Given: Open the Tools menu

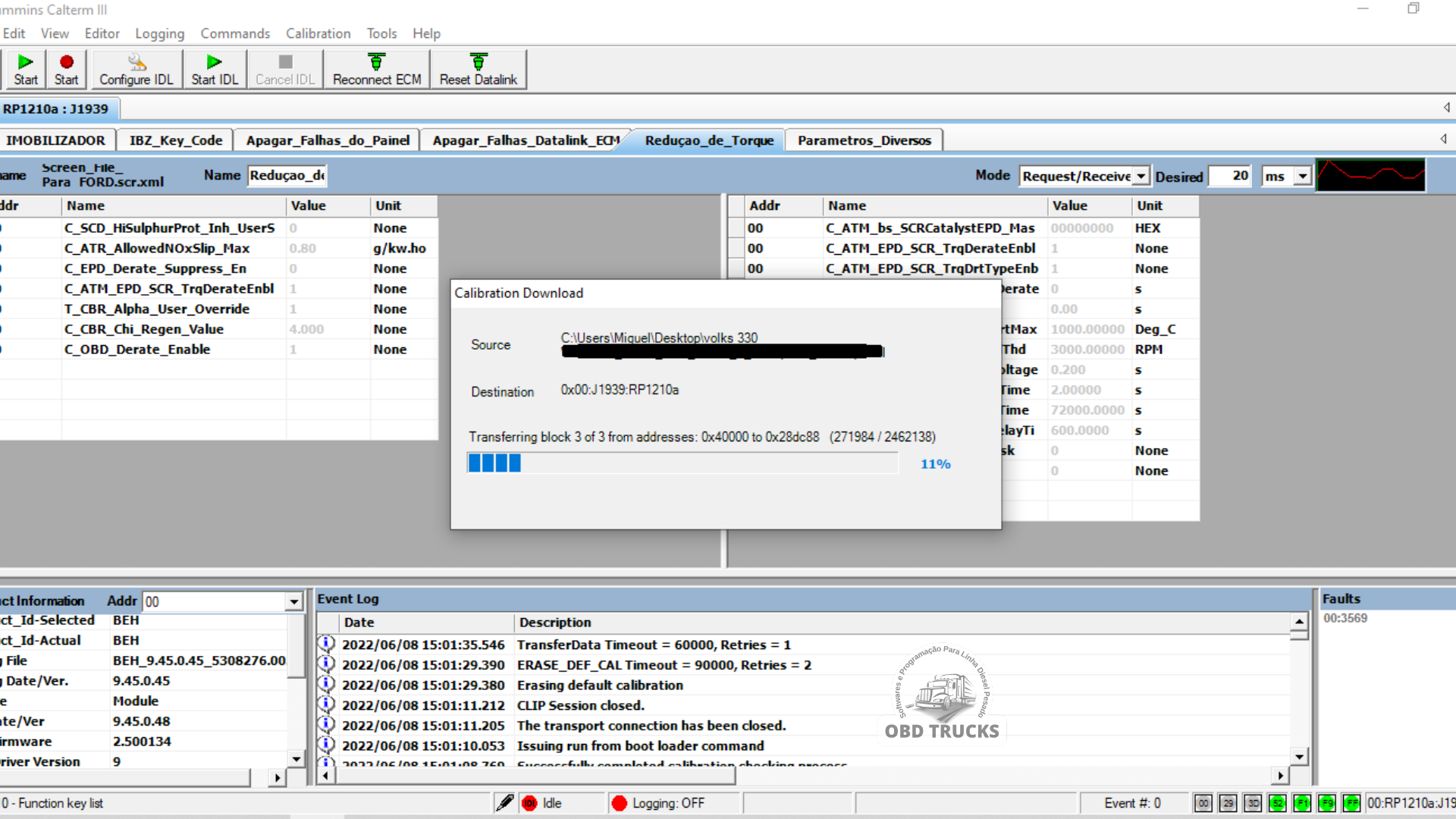Looking at the screenshot, I should [381, 33].
